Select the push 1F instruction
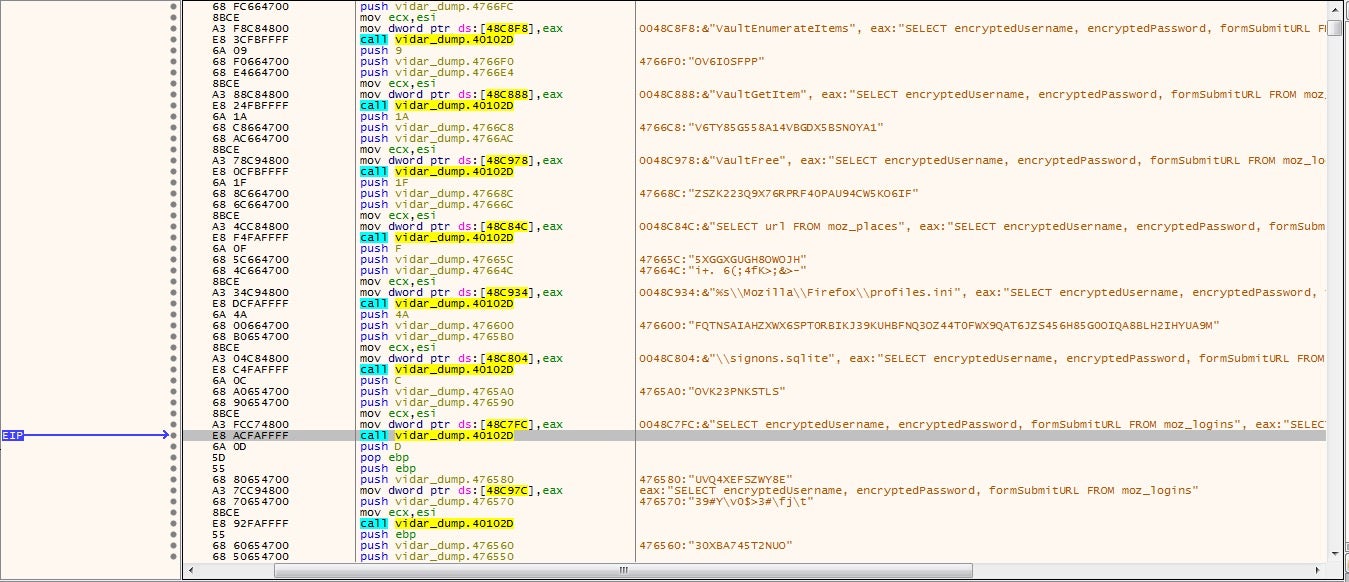 [377, 183]
